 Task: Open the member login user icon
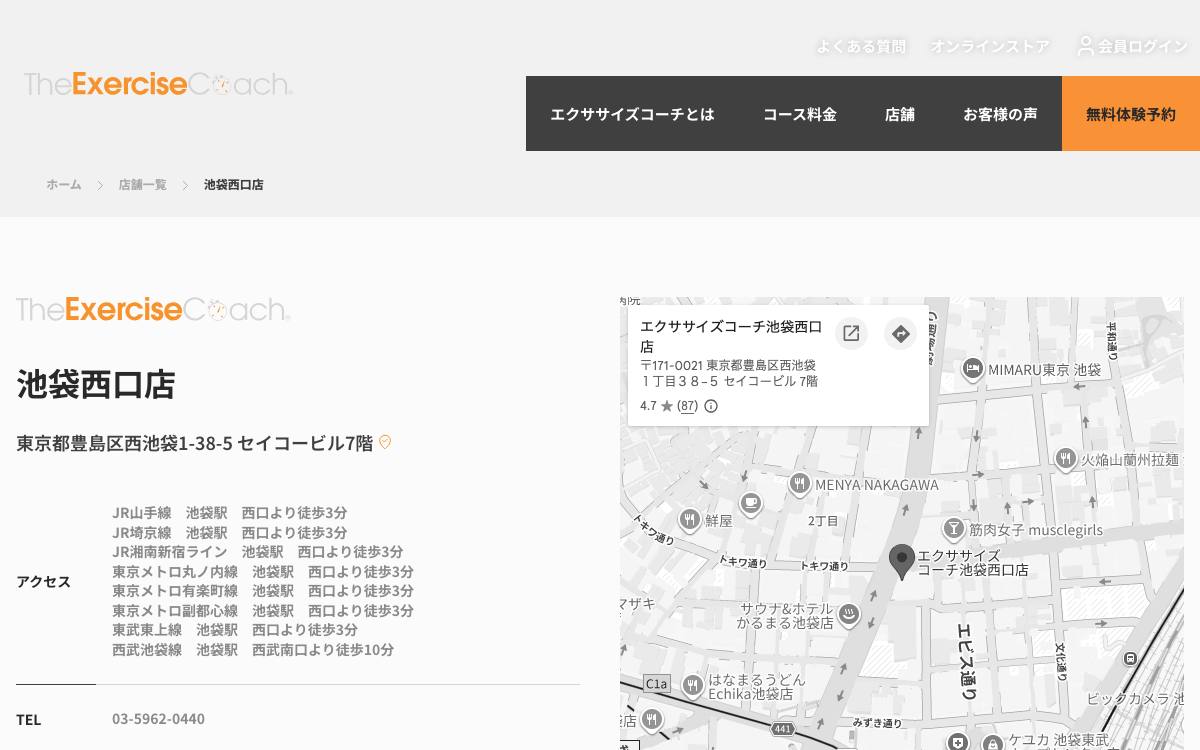[x=1085, y=46]
